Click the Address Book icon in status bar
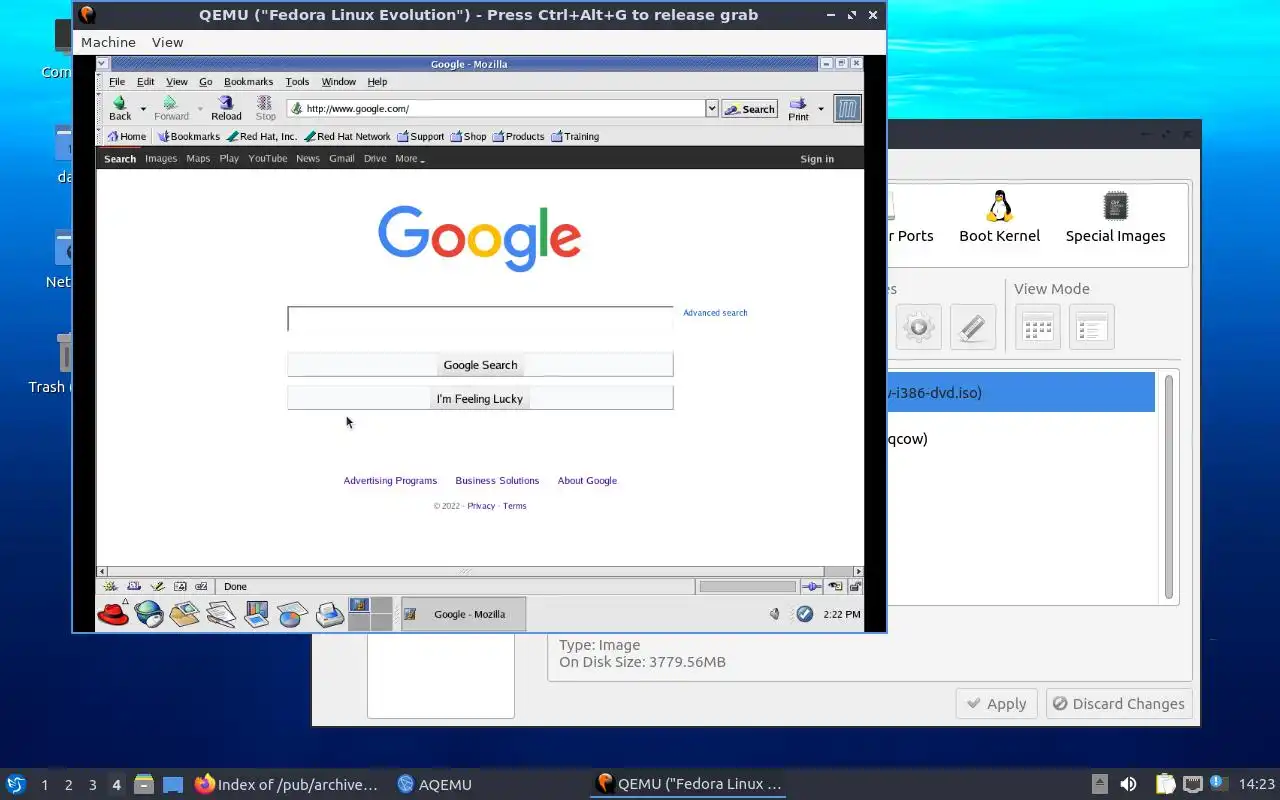1280x800 pixels. [x=180, y=586]
